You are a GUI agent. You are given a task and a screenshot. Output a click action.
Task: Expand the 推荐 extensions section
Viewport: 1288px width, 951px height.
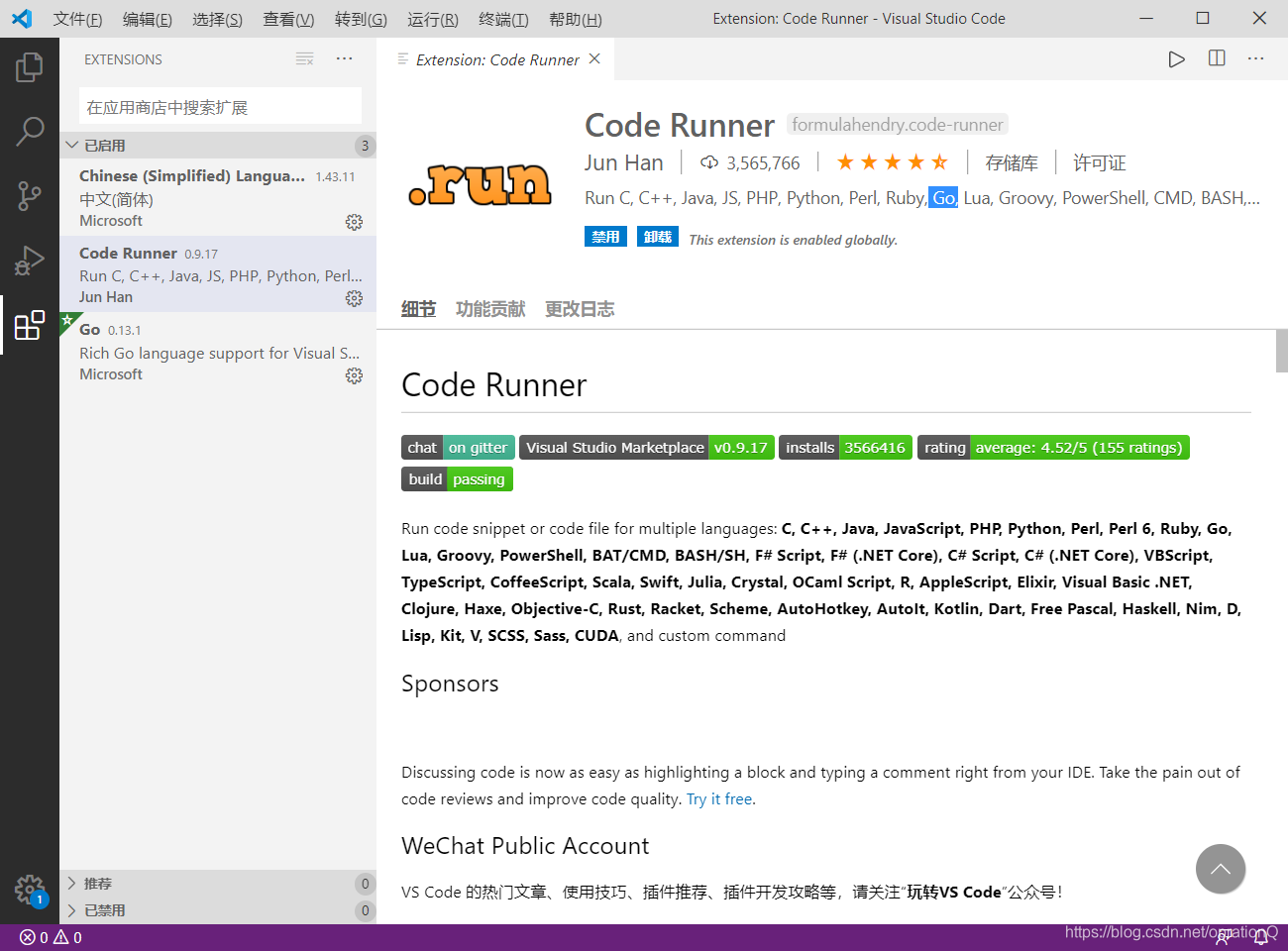click(x=218, y=884)
